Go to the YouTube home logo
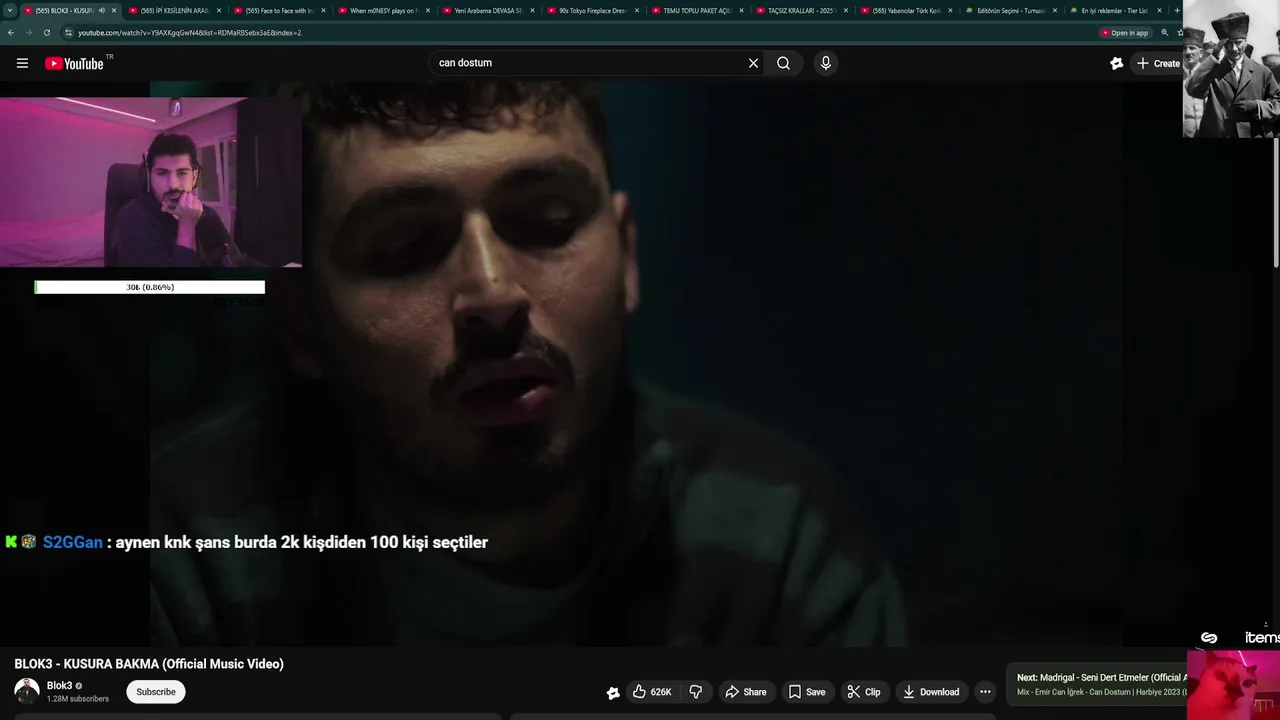Image resolution: width=1280 pixels, height=720 pixels. (x=74, y=63)
